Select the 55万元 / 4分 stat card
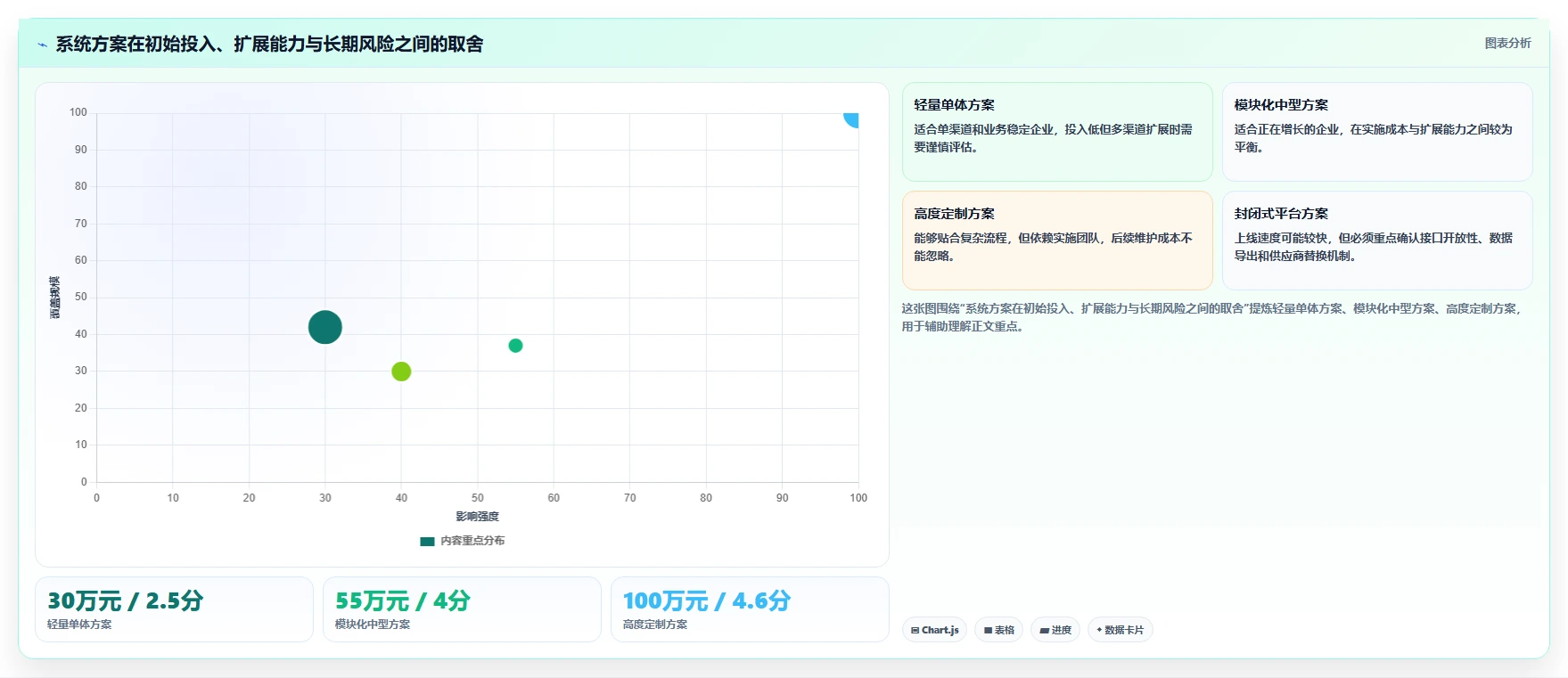Viewport: 1568px width, 678px height. [462, 609]
